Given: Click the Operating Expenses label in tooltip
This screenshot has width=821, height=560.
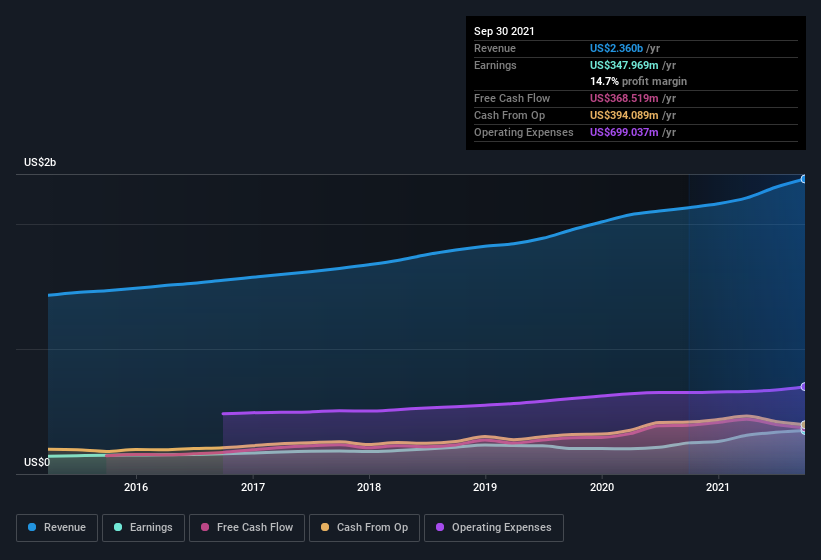Looking at the screenshot, I should click(524, 132).
